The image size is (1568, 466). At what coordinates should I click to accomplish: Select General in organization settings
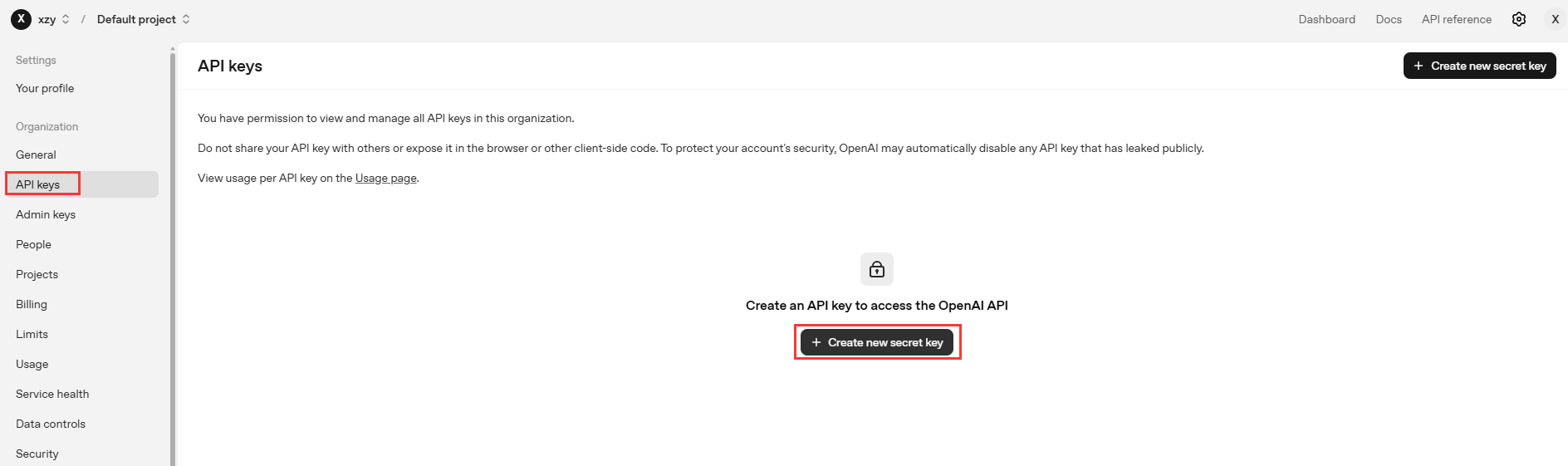coord(36,155)
